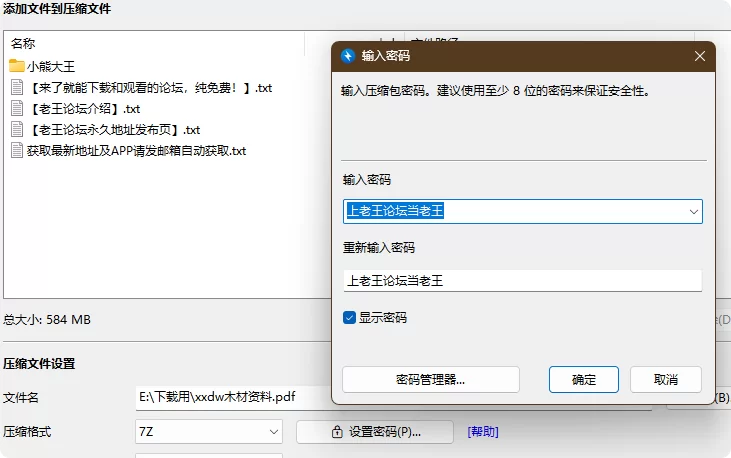Image resolution: width=731 pixels, height=458 pixels.
Task: Click the 输入密码 text field
Action: 523,212
